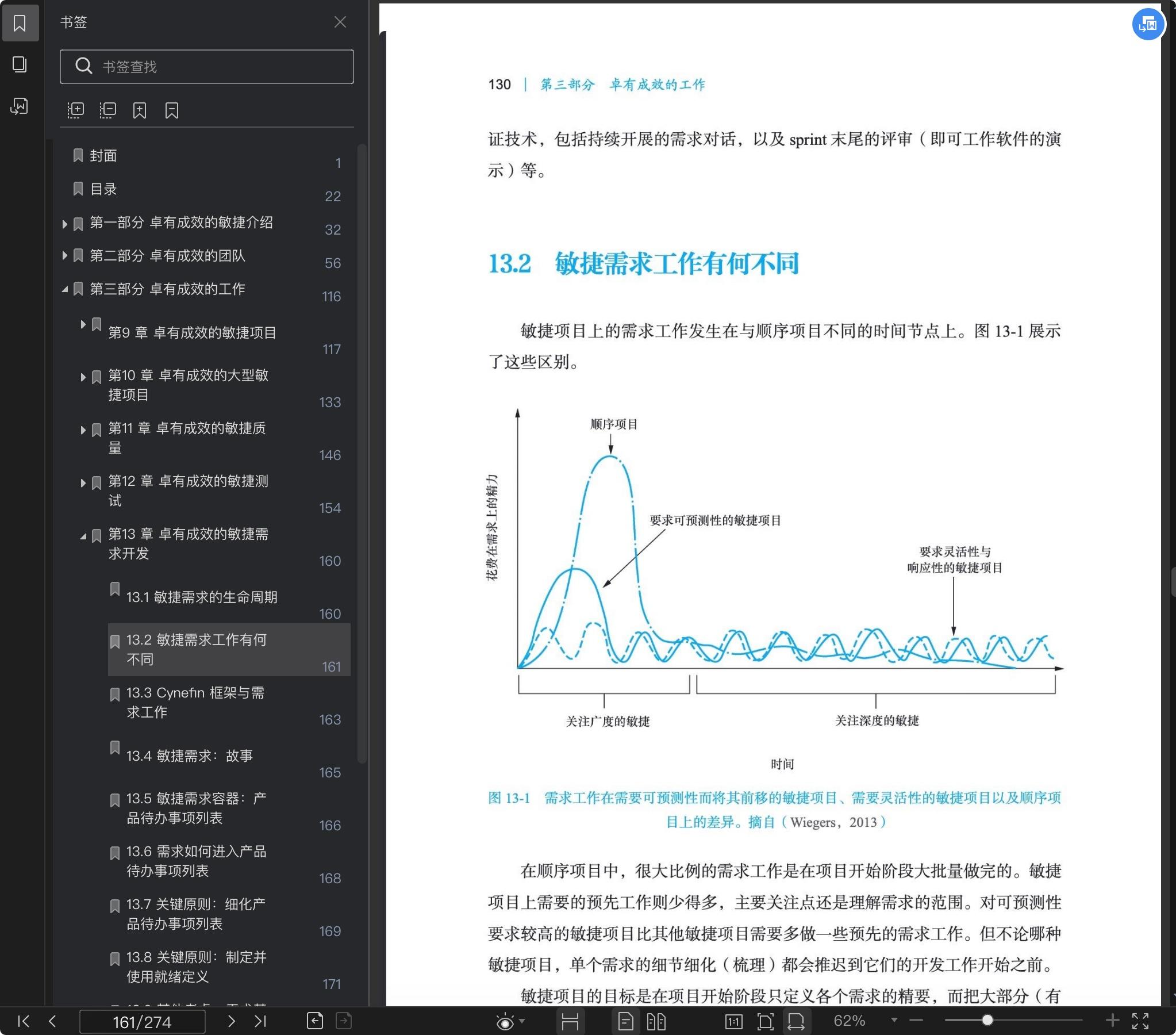Expand 第11章 卓有成效的敏捷质量 bookmark

[x=83, y=430]
